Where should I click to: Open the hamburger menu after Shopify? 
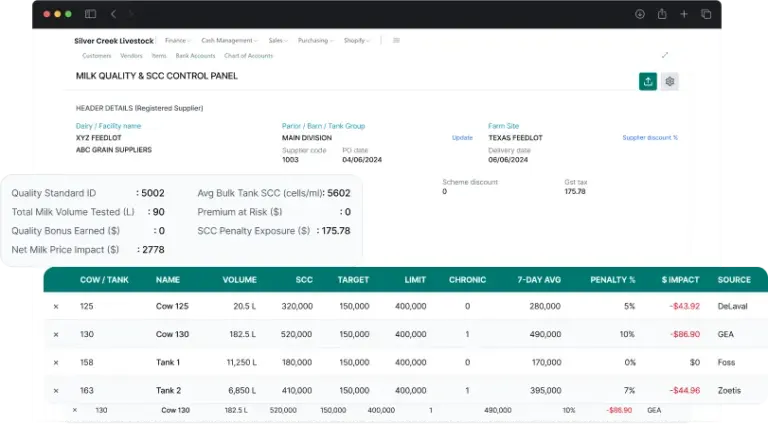[396, 41]
